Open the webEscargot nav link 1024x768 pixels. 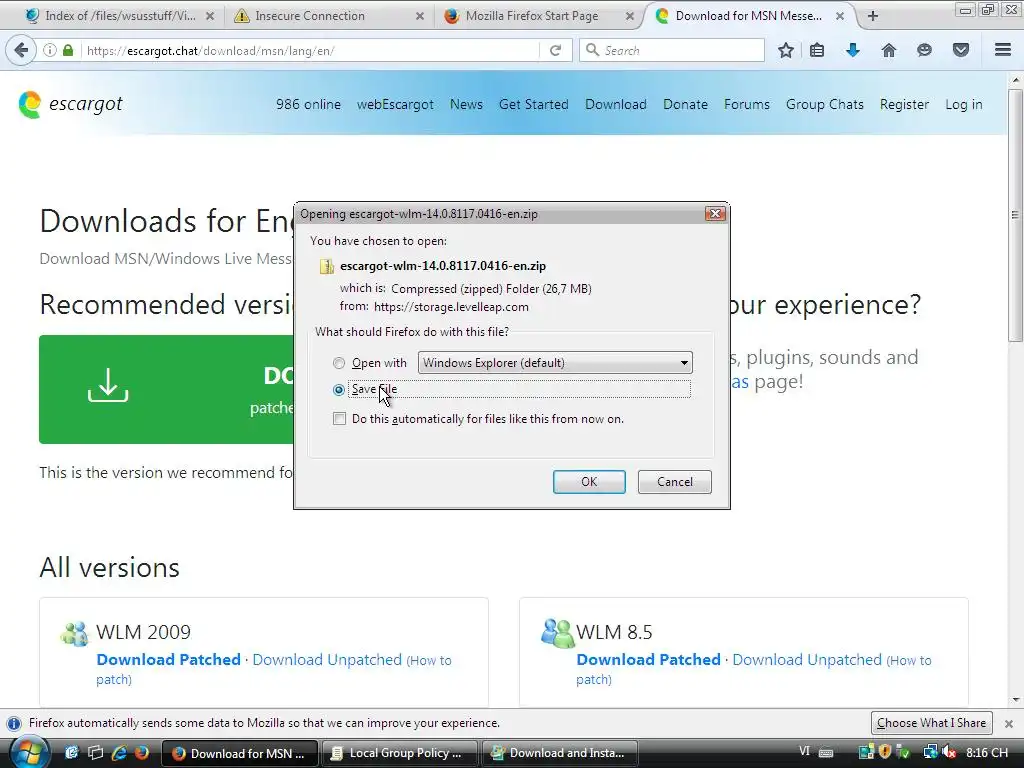395,104
